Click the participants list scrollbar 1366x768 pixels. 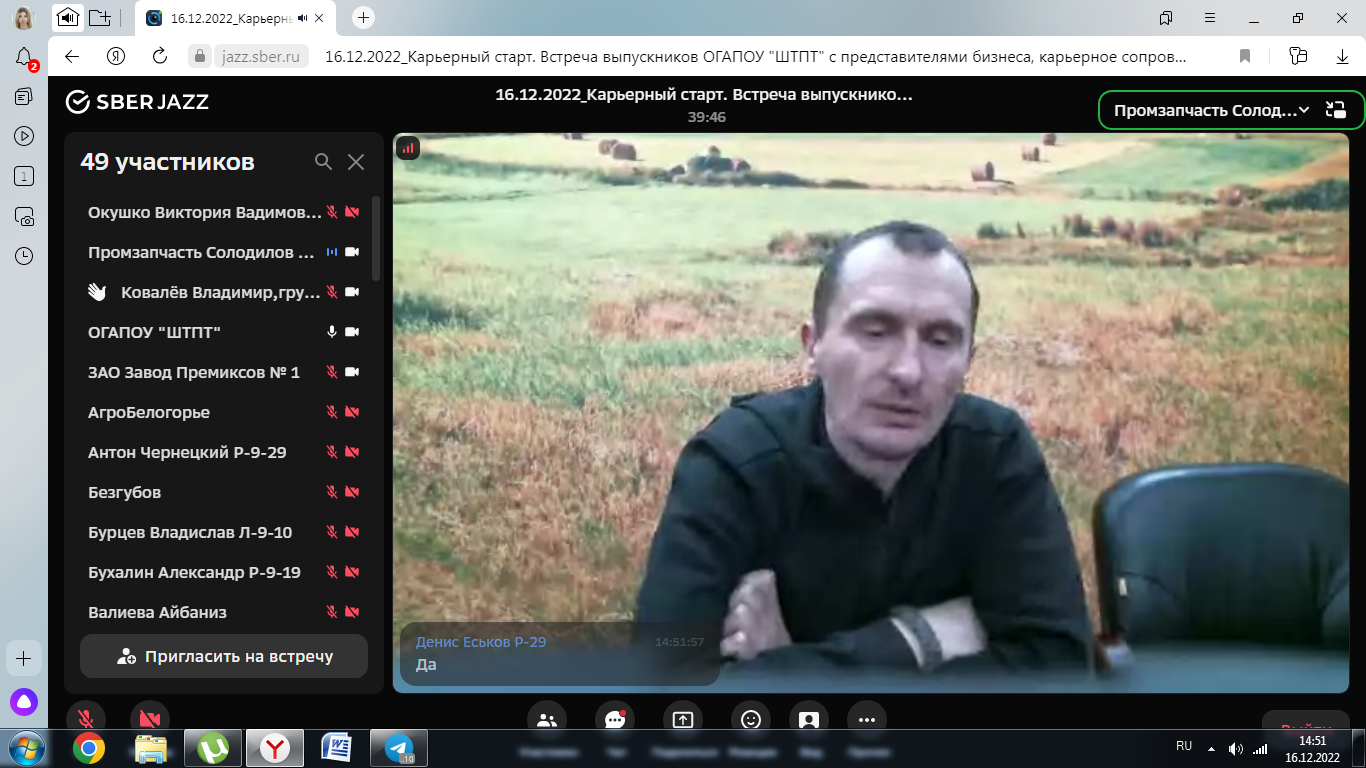point(376,238)
